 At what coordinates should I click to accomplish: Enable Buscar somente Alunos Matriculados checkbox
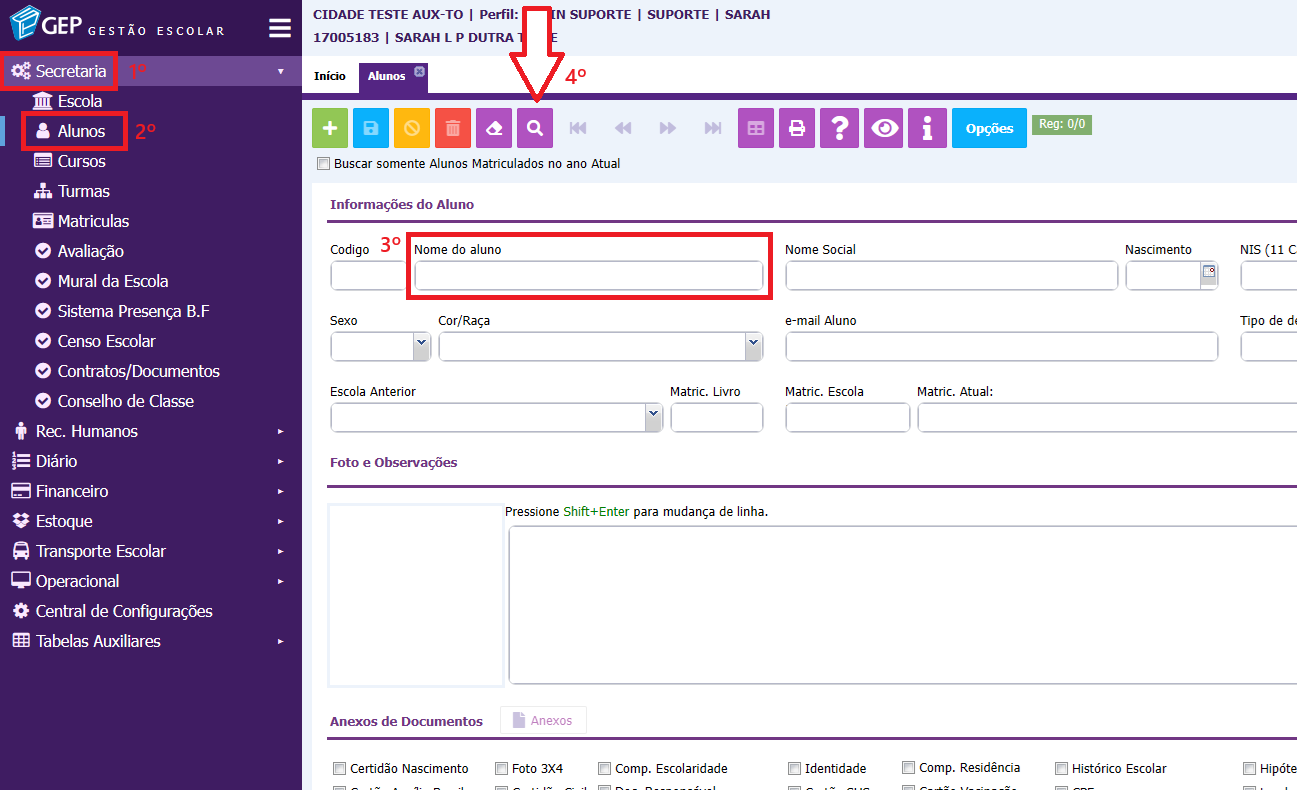click(322, 164)
